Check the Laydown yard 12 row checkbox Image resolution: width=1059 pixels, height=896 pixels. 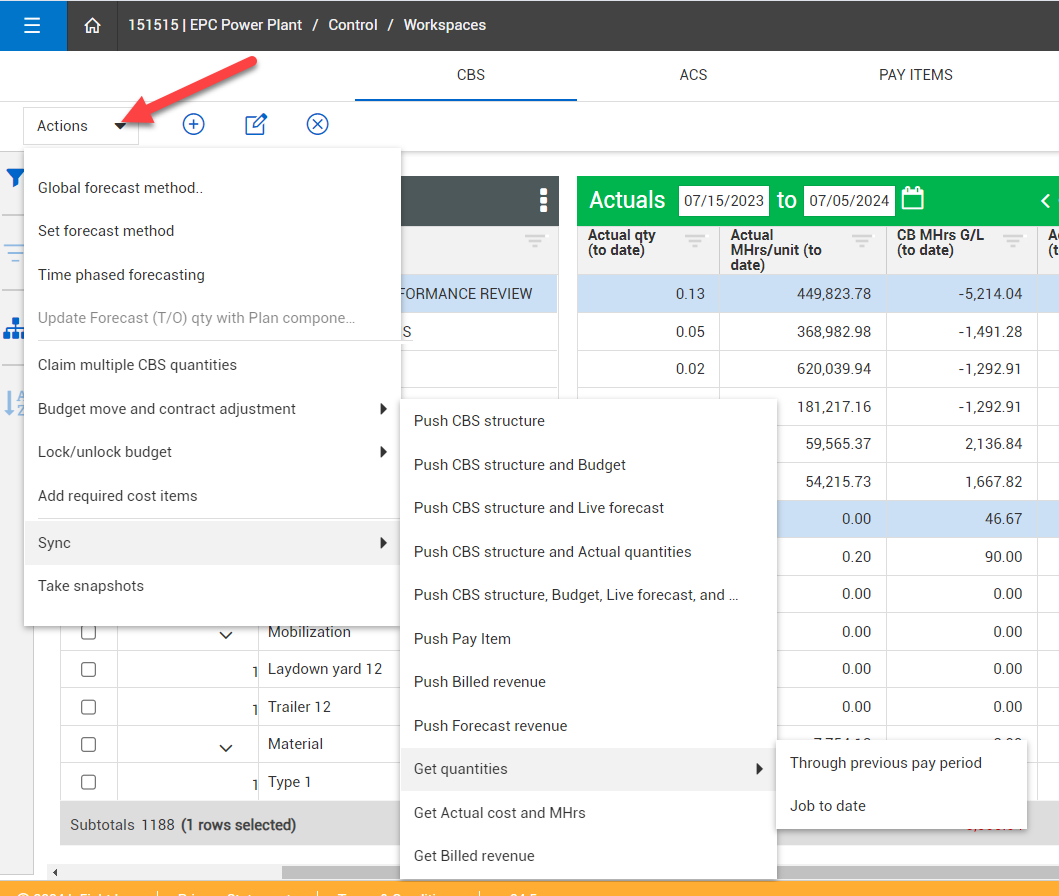[88, 669]
